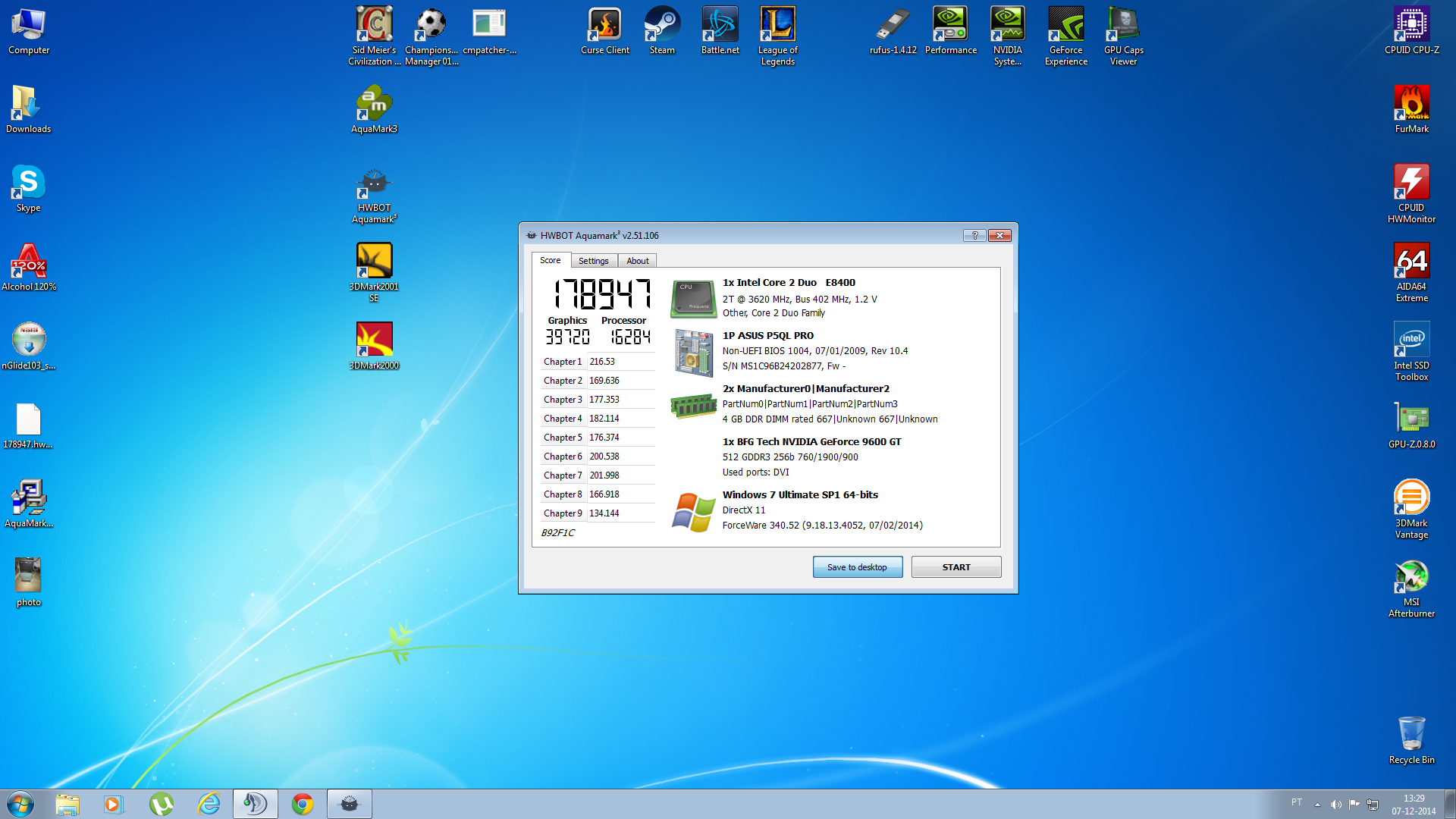Launch Internet Explorer from taskbar

209,804
